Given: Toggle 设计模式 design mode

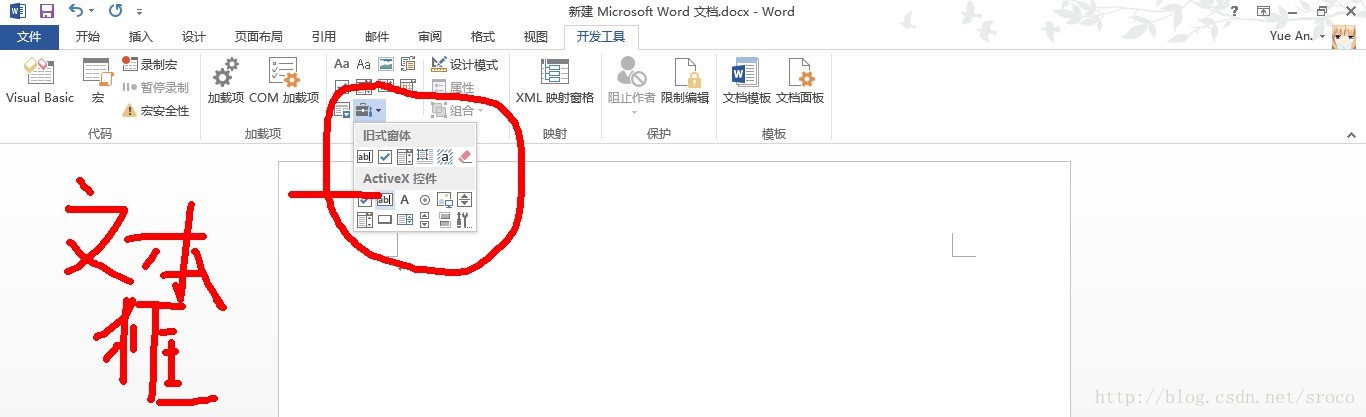Looking at the screenshot, I should click(x=465, y=64).
